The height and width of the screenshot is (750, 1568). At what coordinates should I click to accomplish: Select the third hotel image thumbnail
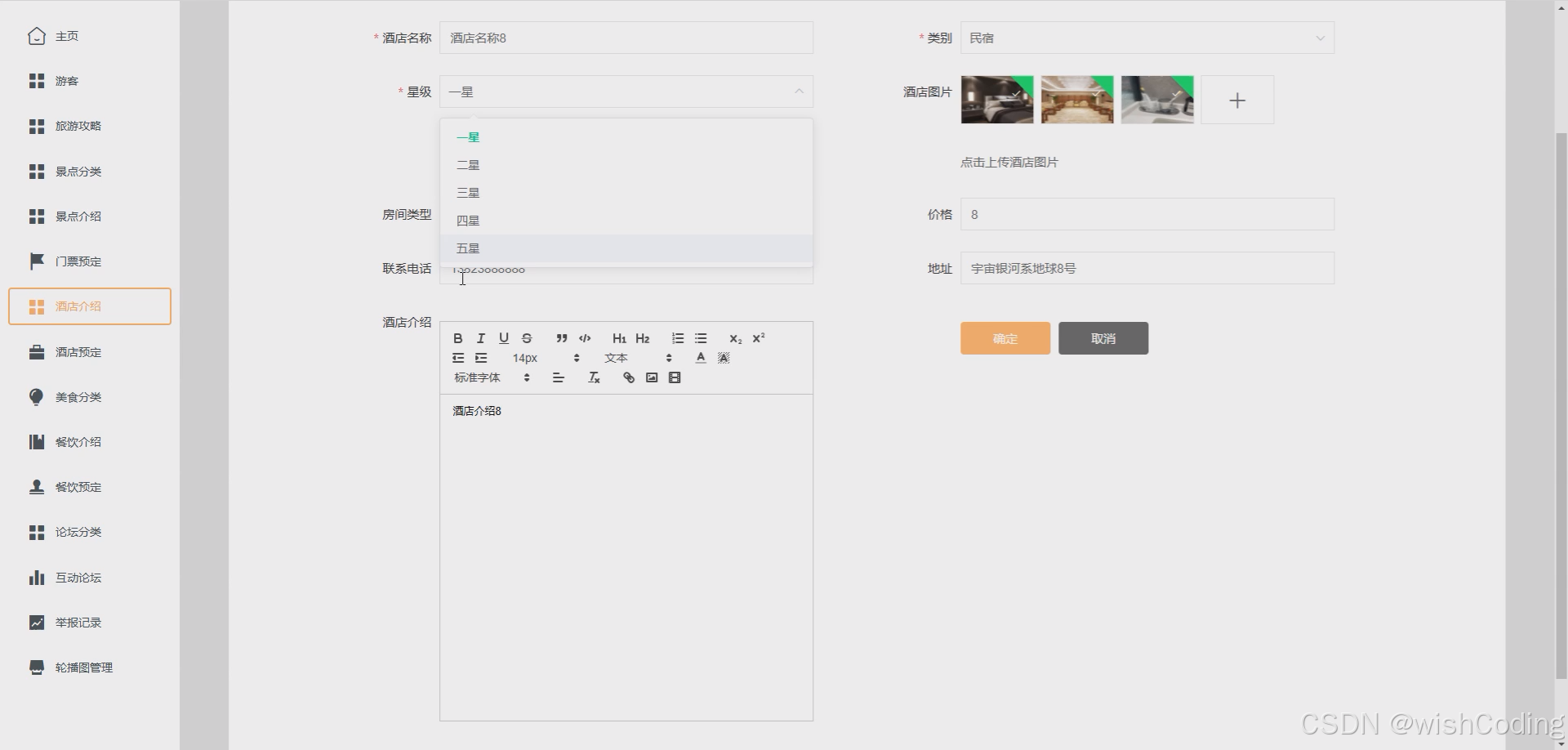click(1157, 100)
